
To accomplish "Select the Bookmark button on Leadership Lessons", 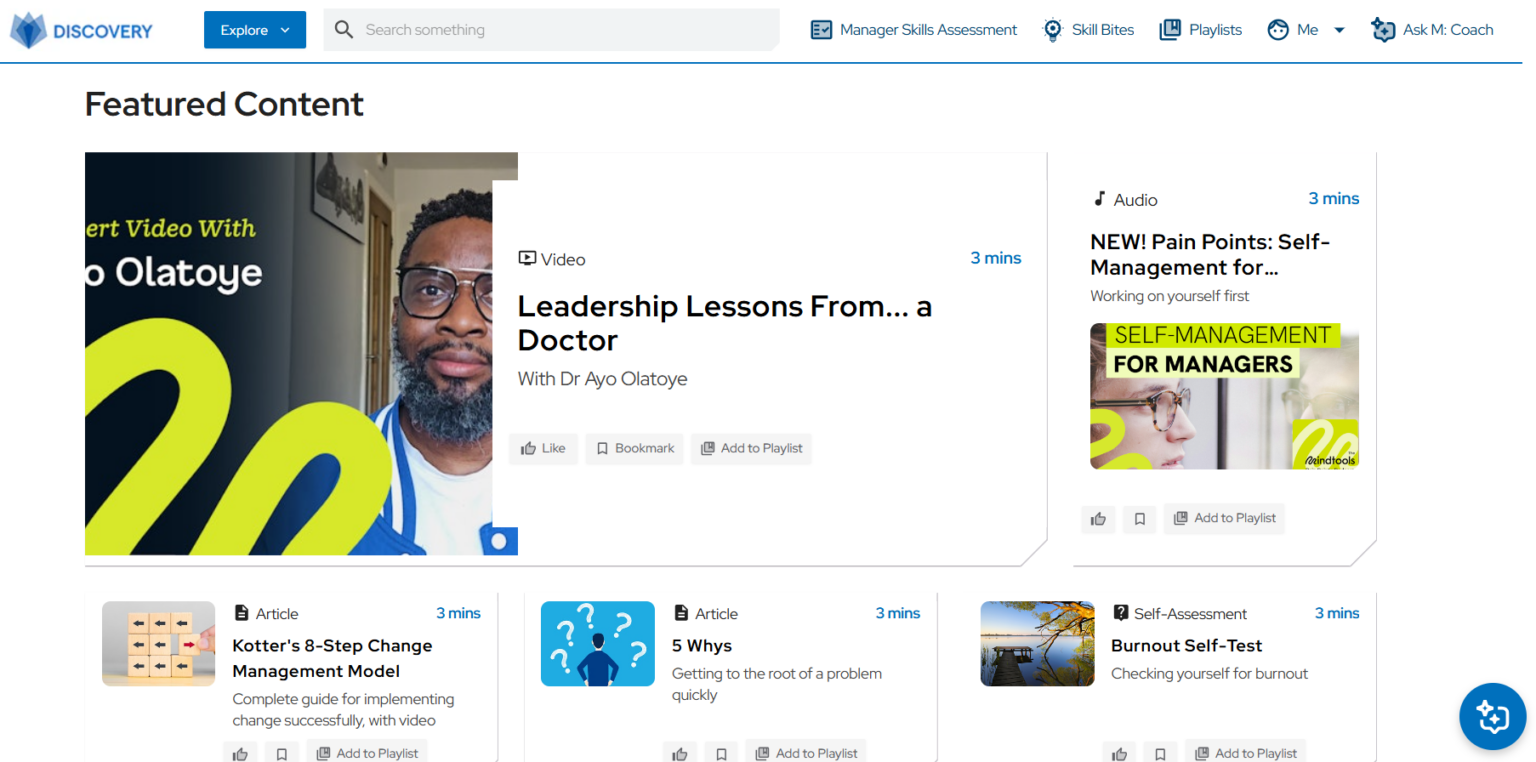I will pyautogui.click(x=634, y=448).
